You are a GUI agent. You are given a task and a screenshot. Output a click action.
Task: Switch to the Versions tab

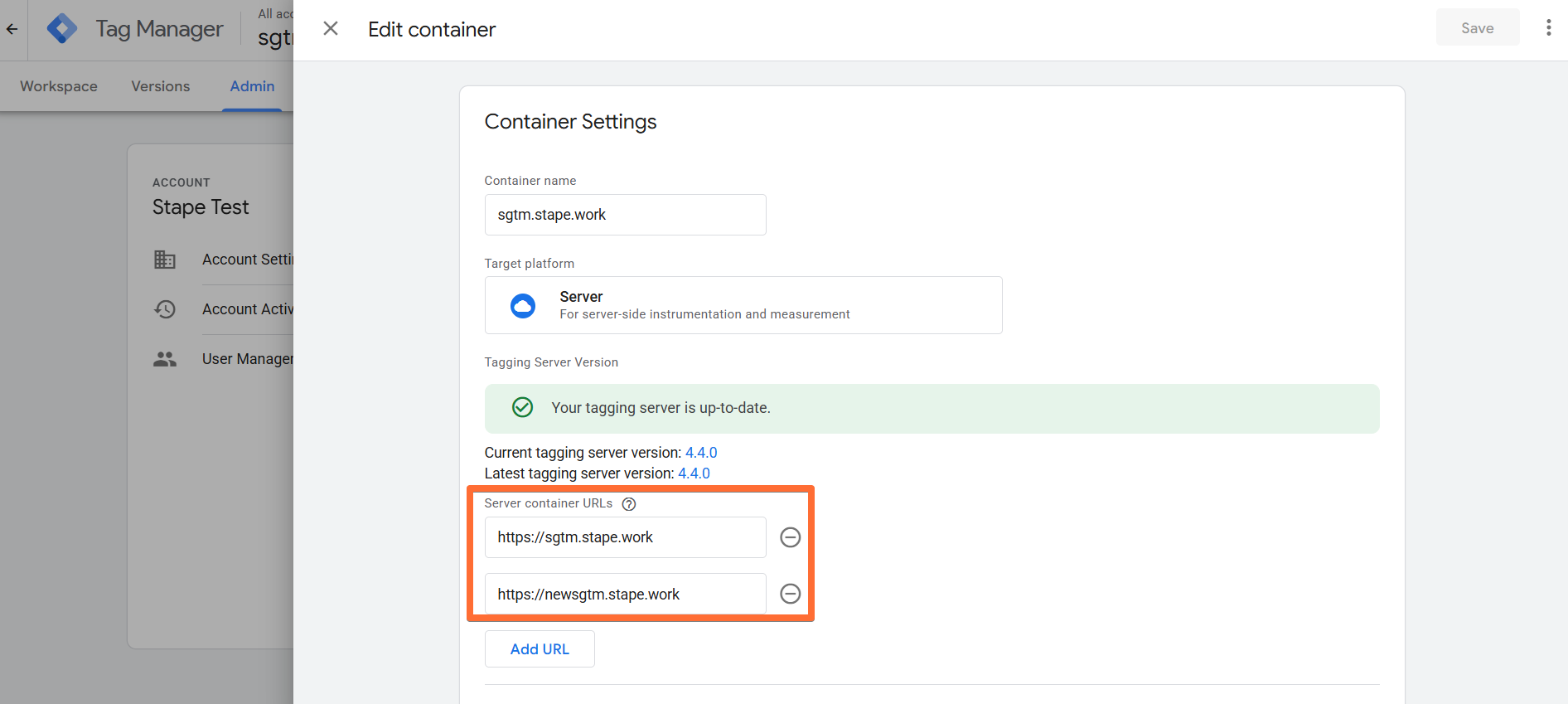click(x=161, y=86)
